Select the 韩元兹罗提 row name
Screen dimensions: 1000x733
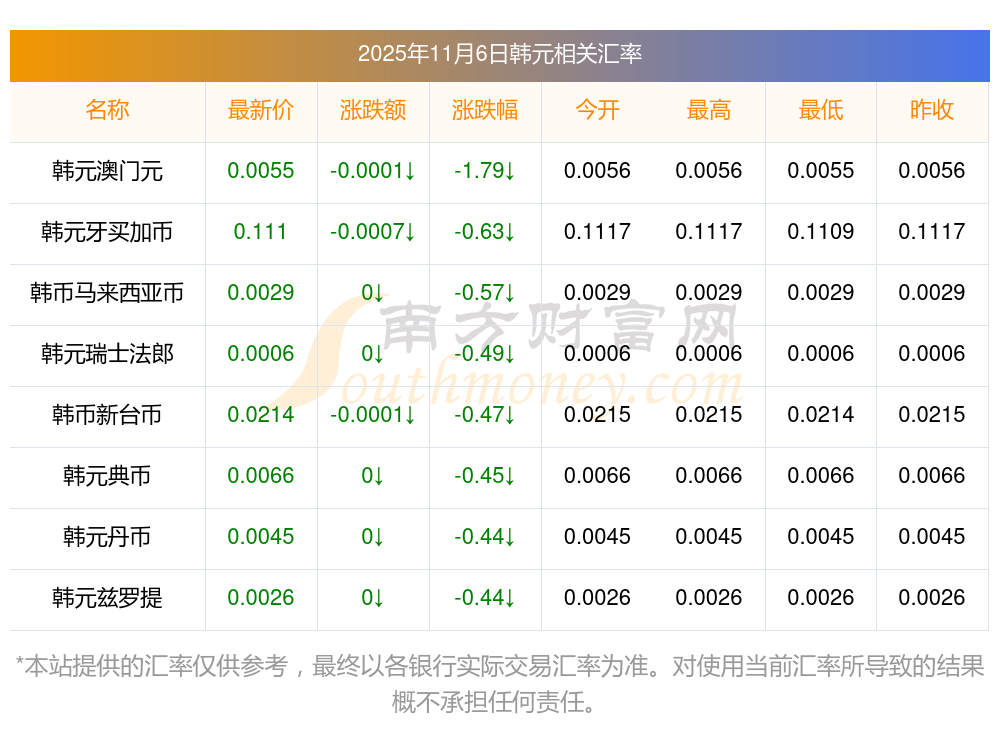click(x=107, y=598)
